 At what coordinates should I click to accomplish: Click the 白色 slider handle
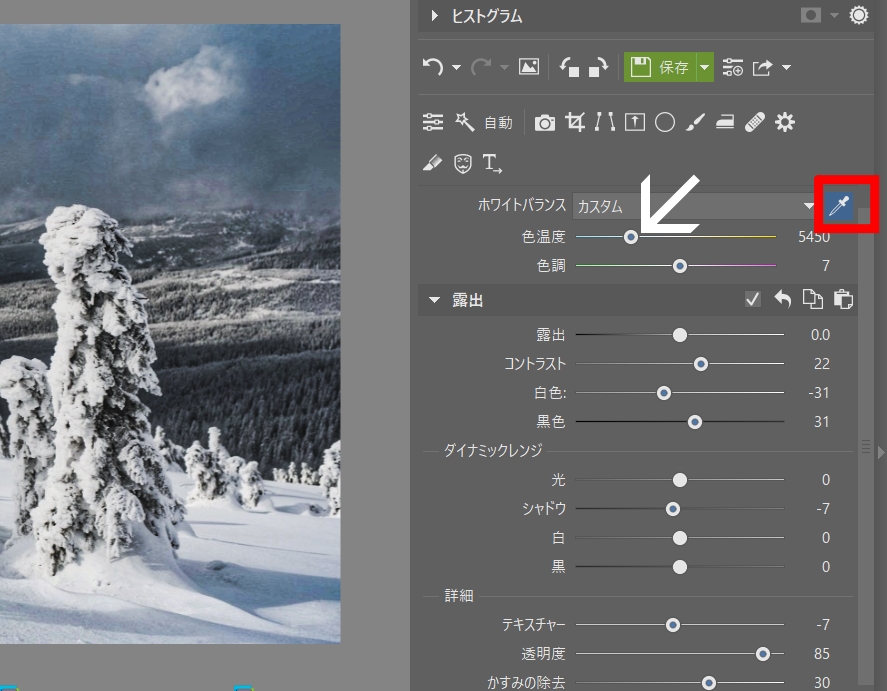coord(664,392)
